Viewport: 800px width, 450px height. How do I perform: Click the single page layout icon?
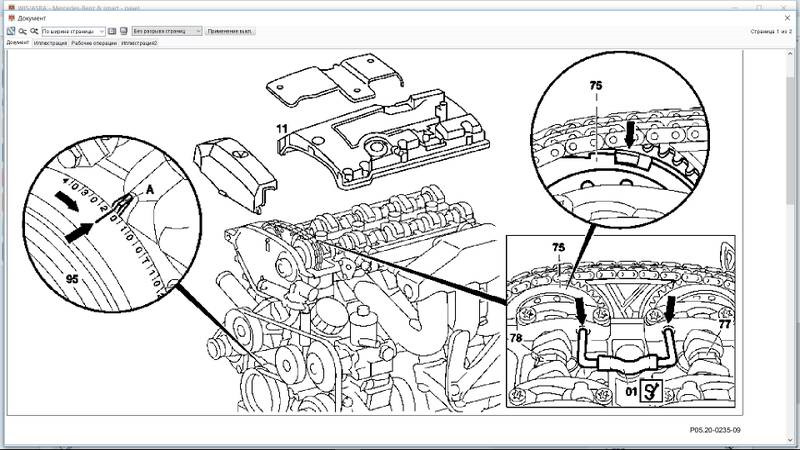tap(112, 31)
